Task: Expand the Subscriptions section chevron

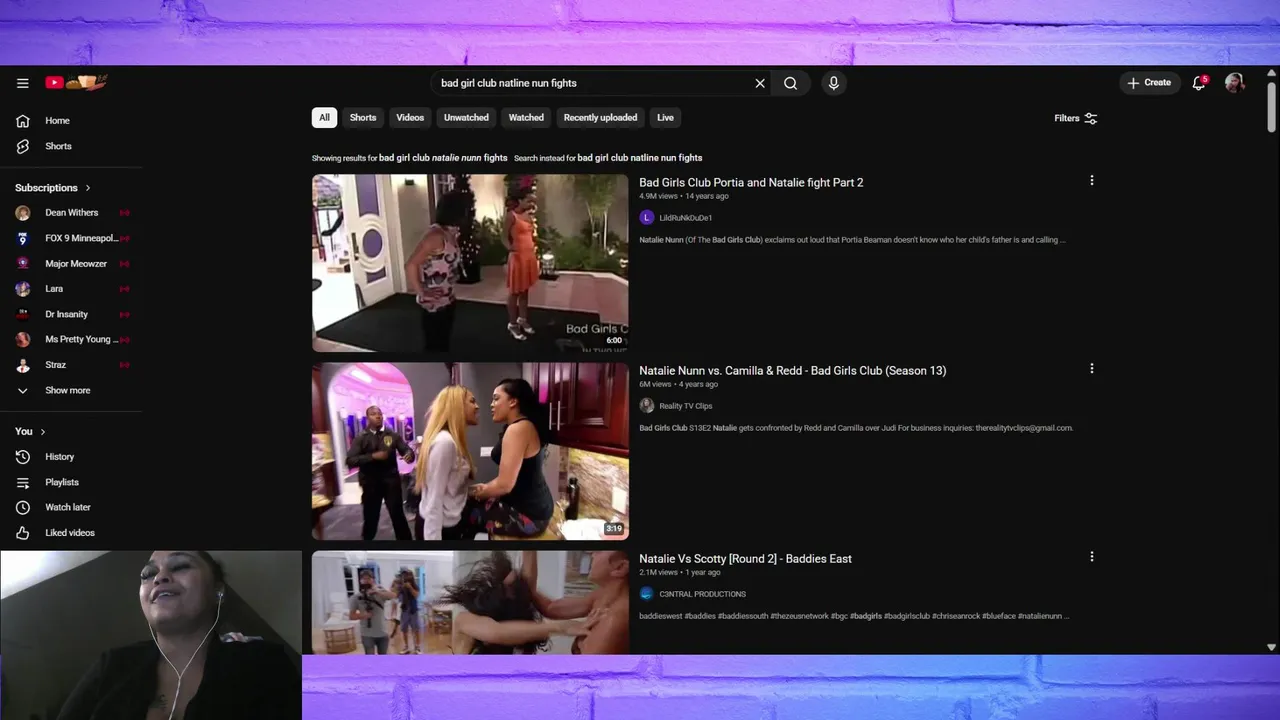Action: [87, 188]
